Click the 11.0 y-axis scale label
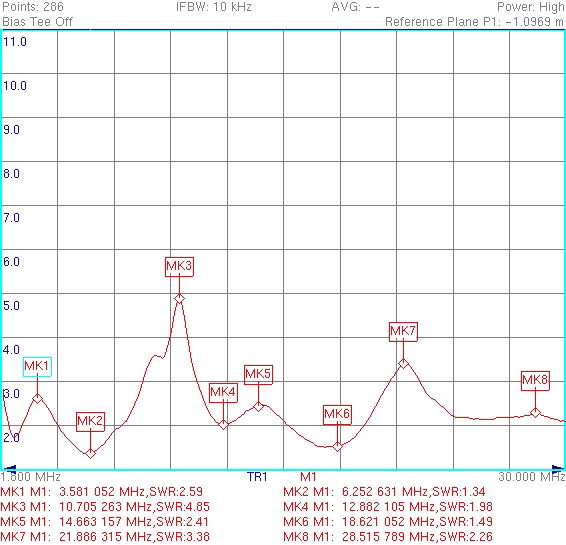Viewport: 566px width, 545px height. [x=15, y=42]
